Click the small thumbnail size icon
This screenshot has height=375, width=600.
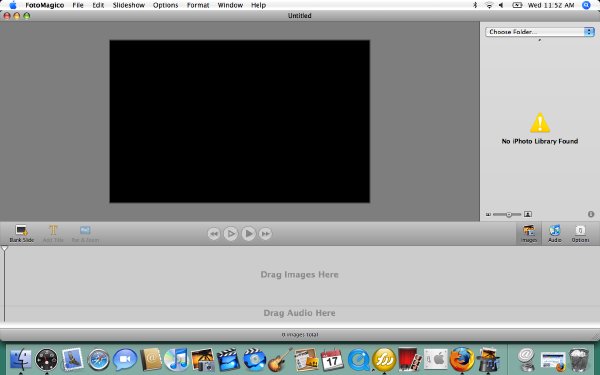point(488,215)
